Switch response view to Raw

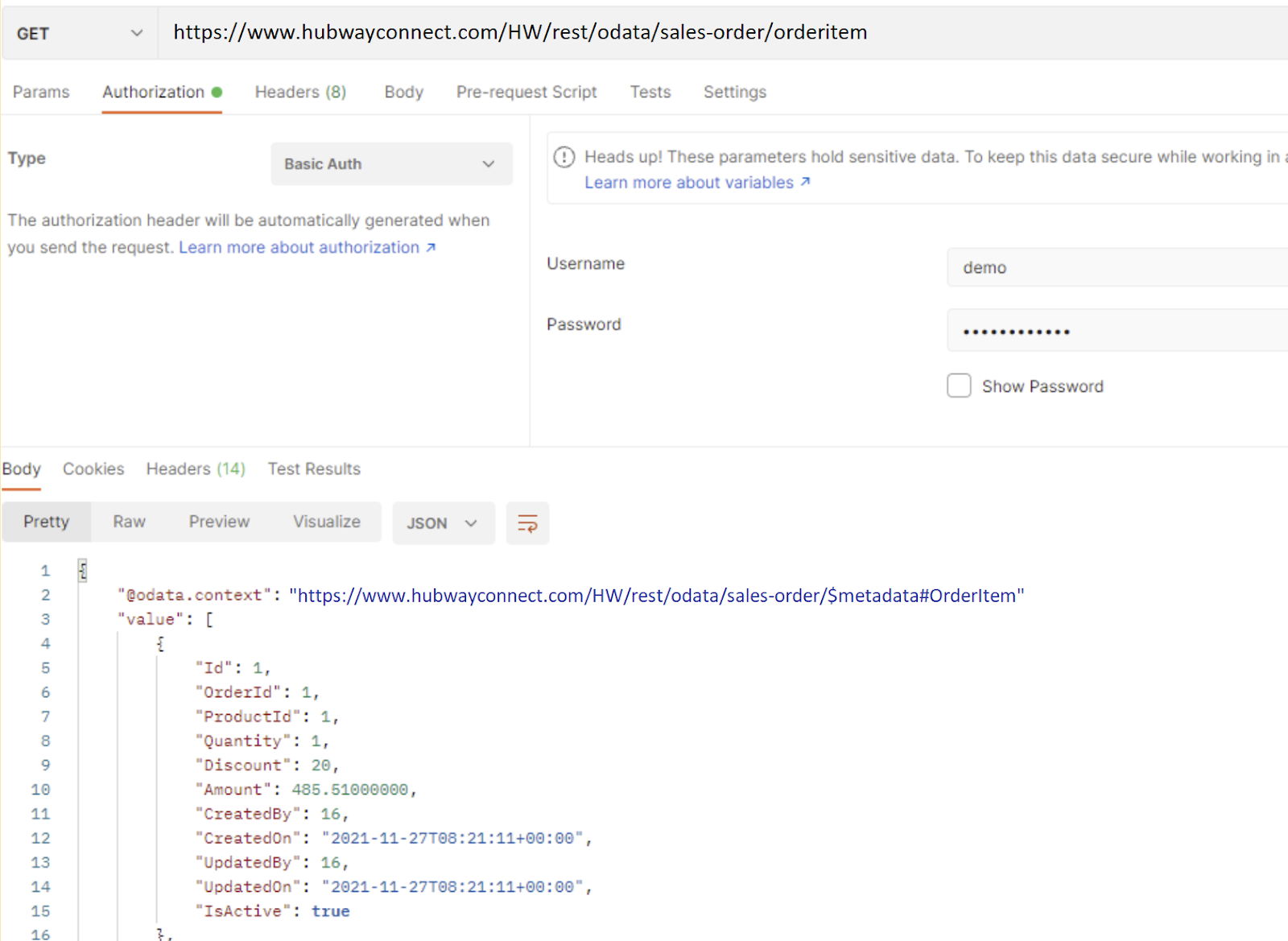129,522
